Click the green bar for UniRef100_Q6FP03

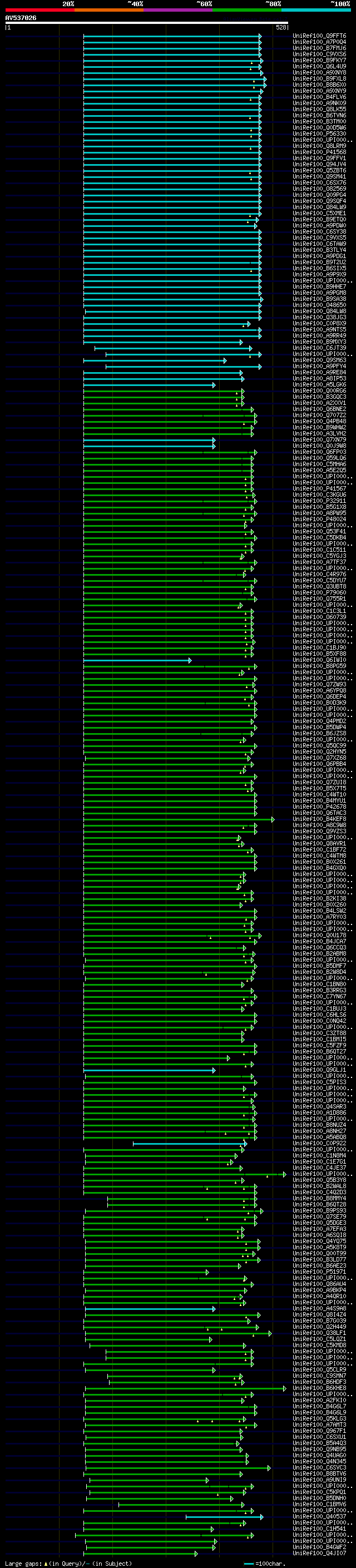[x=170, y=452]
